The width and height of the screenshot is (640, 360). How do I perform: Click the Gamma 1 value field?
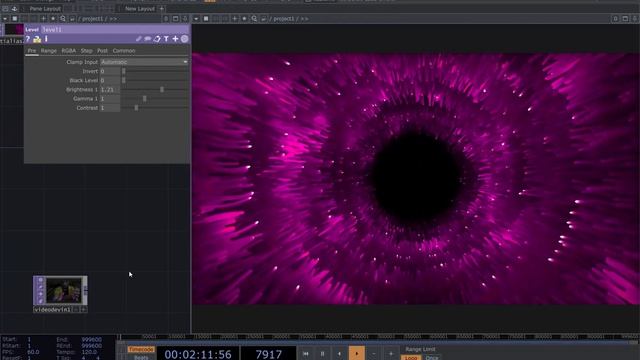110,99
